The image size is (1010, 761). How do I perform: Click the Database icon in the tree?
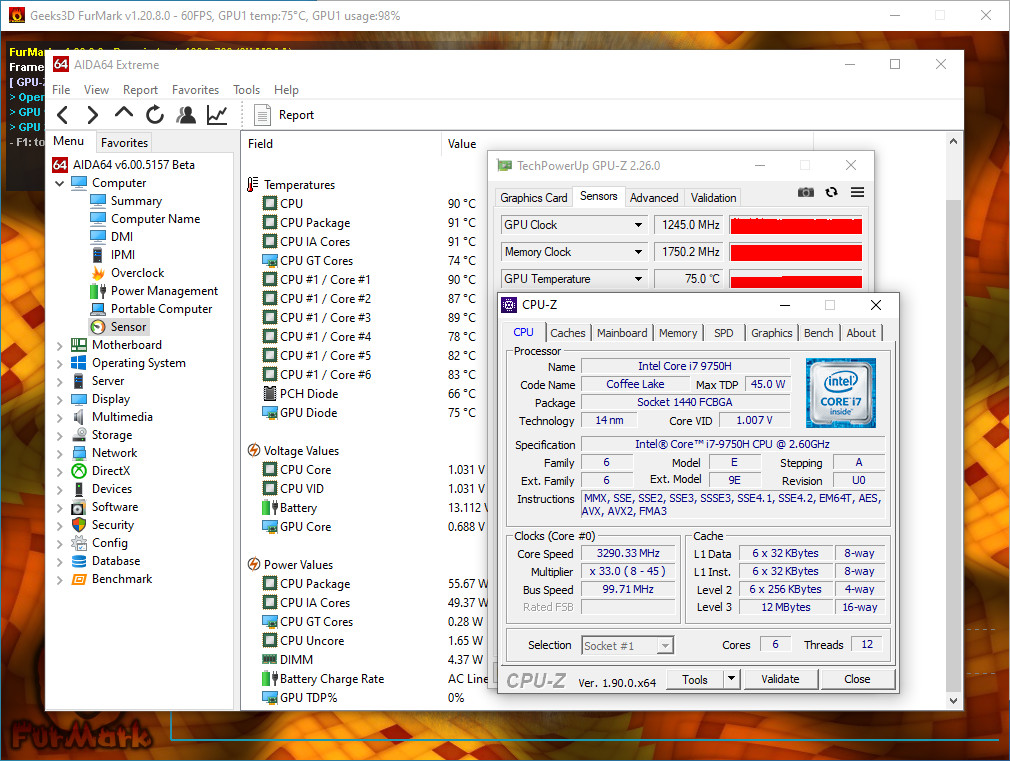(79, 561)
